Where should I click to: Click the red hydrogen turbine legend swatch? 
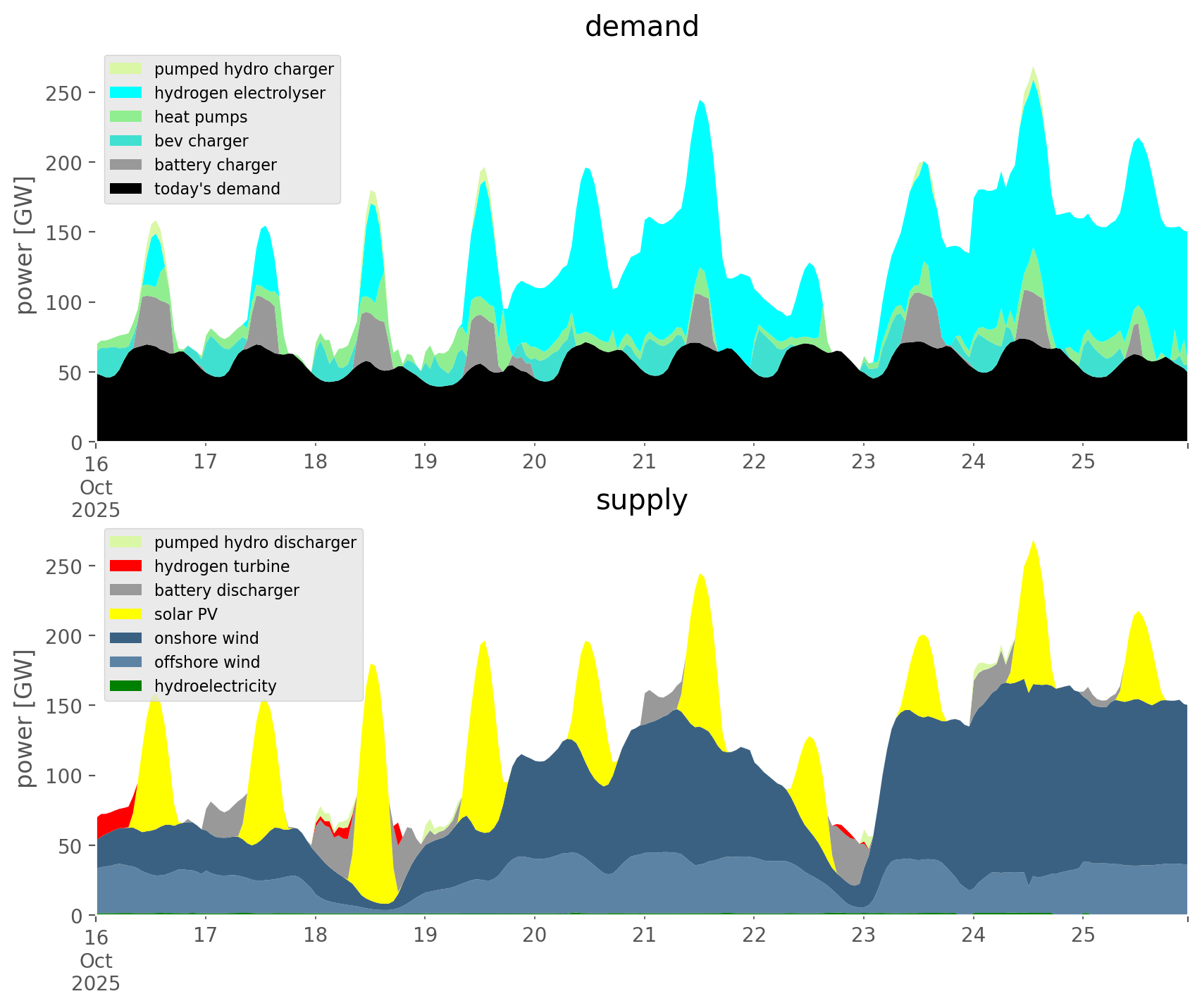coord(127,566)
